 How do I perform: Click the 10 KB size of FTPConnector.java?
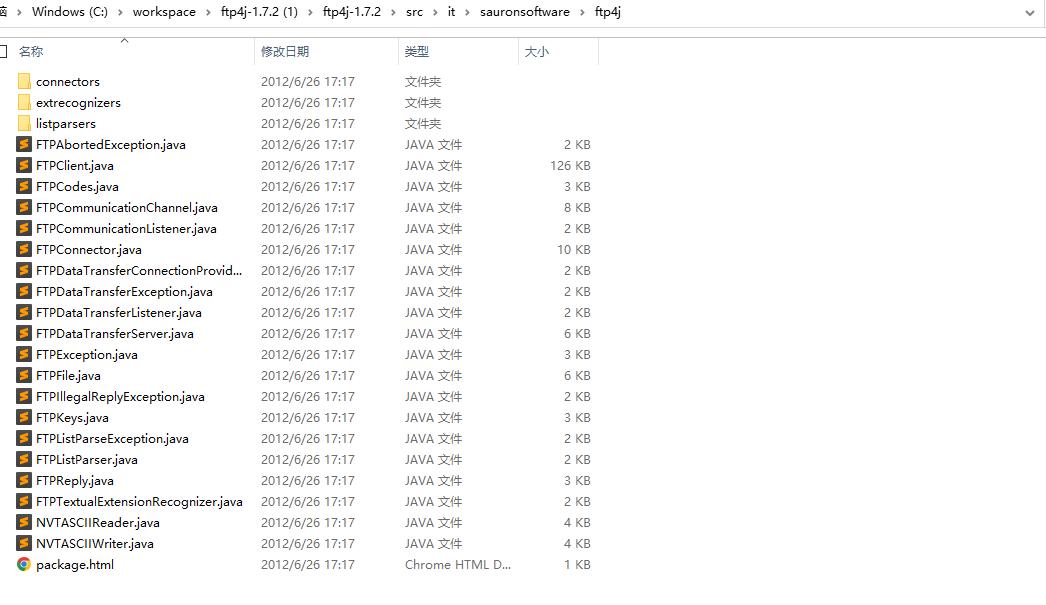pos(574,249)
